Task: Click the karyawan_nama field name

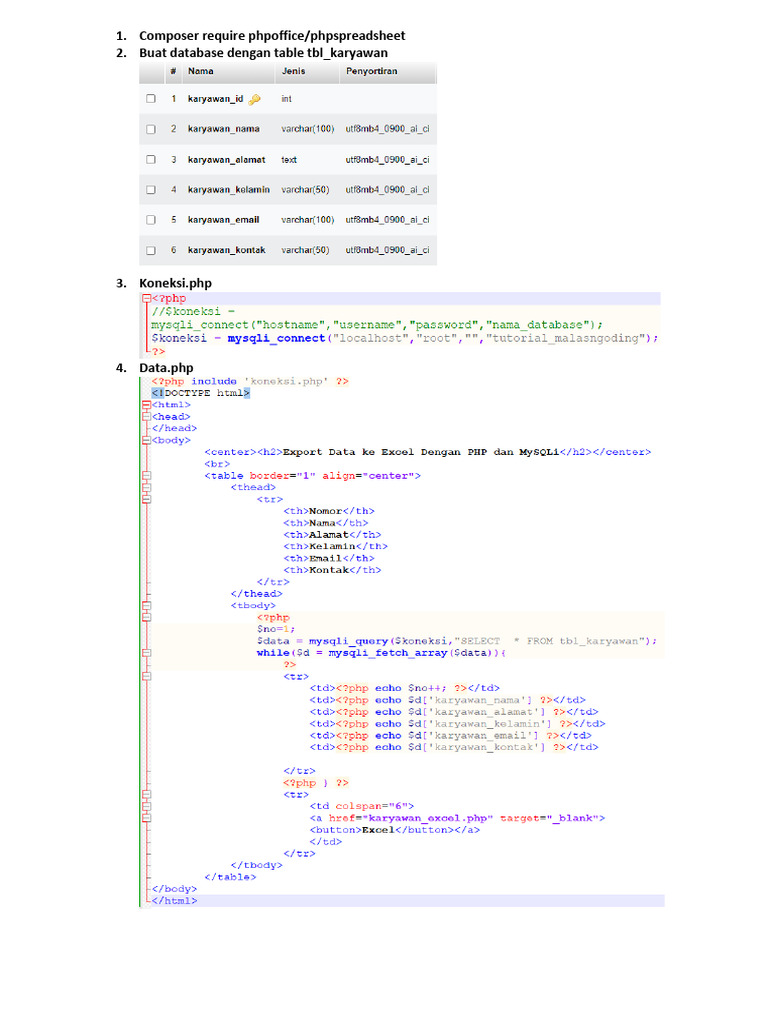Action: pyautogui.click(x=223, y=129)
